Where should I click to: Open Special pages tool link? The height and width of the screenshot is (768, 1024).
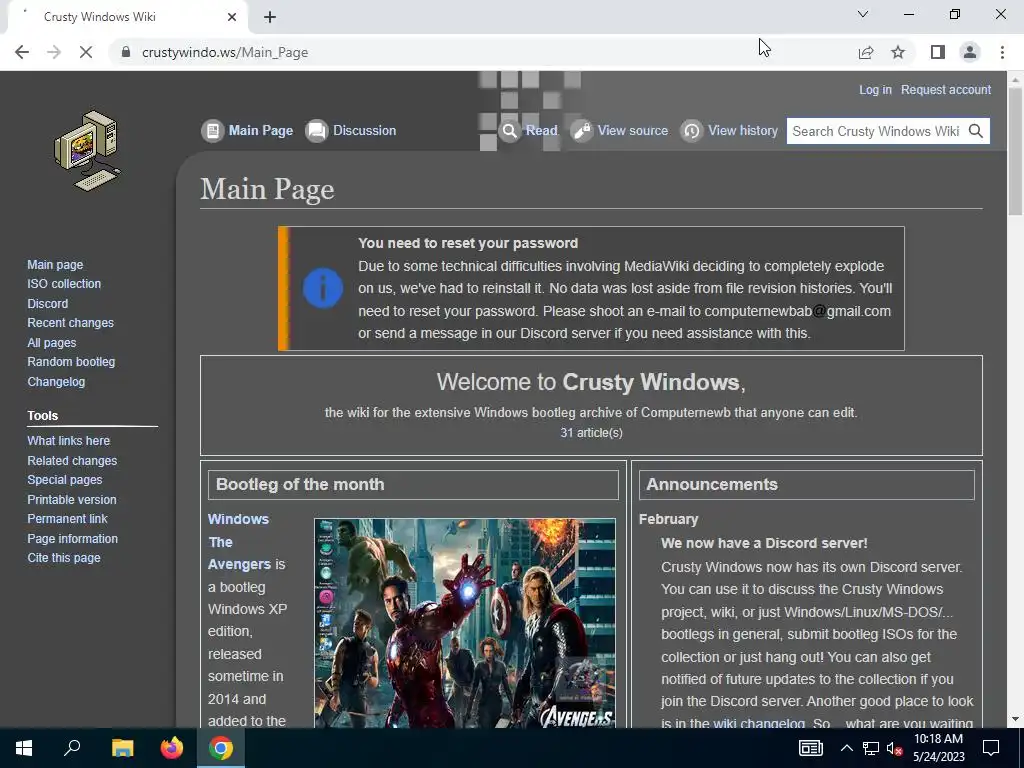(65, 480)
